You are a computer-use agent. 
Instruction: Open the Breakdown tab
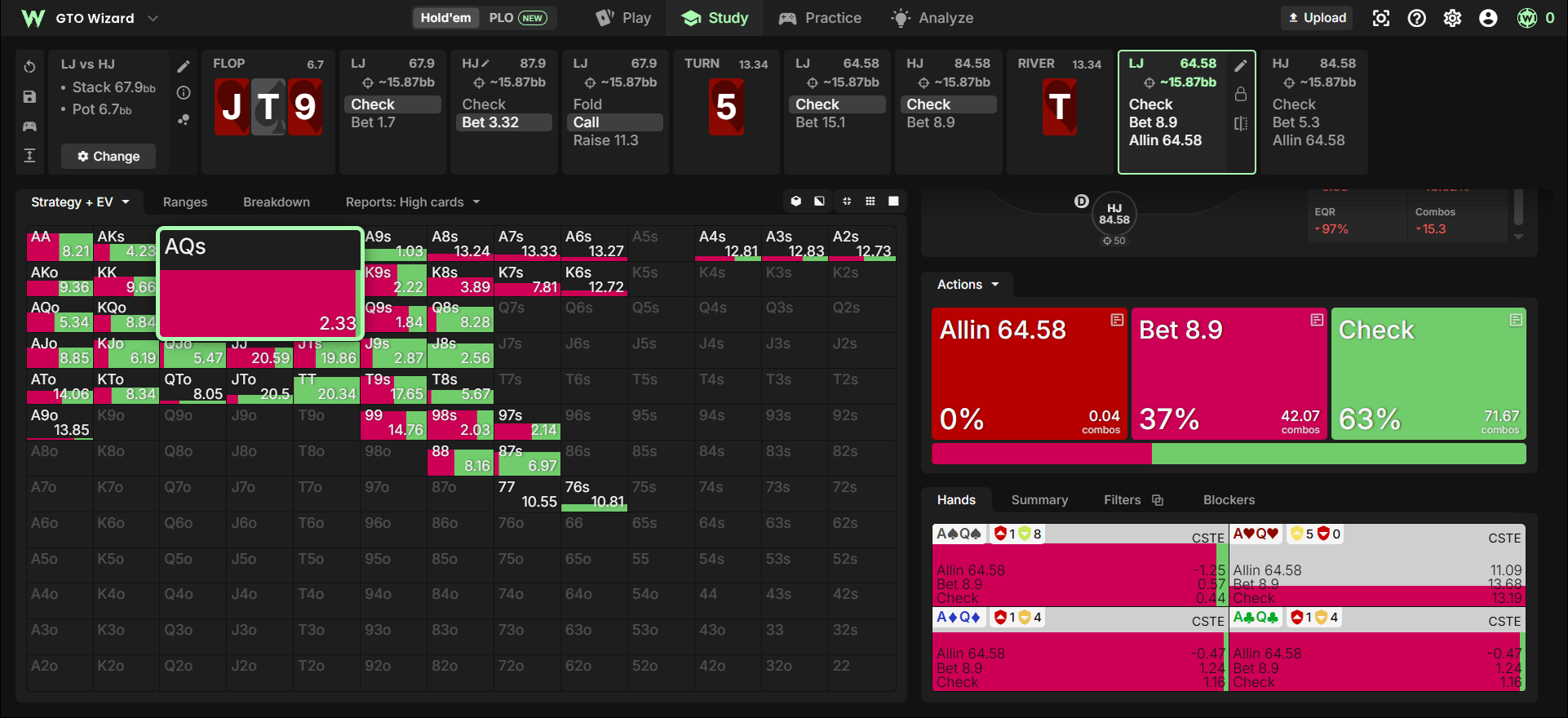tap(277, 202)
